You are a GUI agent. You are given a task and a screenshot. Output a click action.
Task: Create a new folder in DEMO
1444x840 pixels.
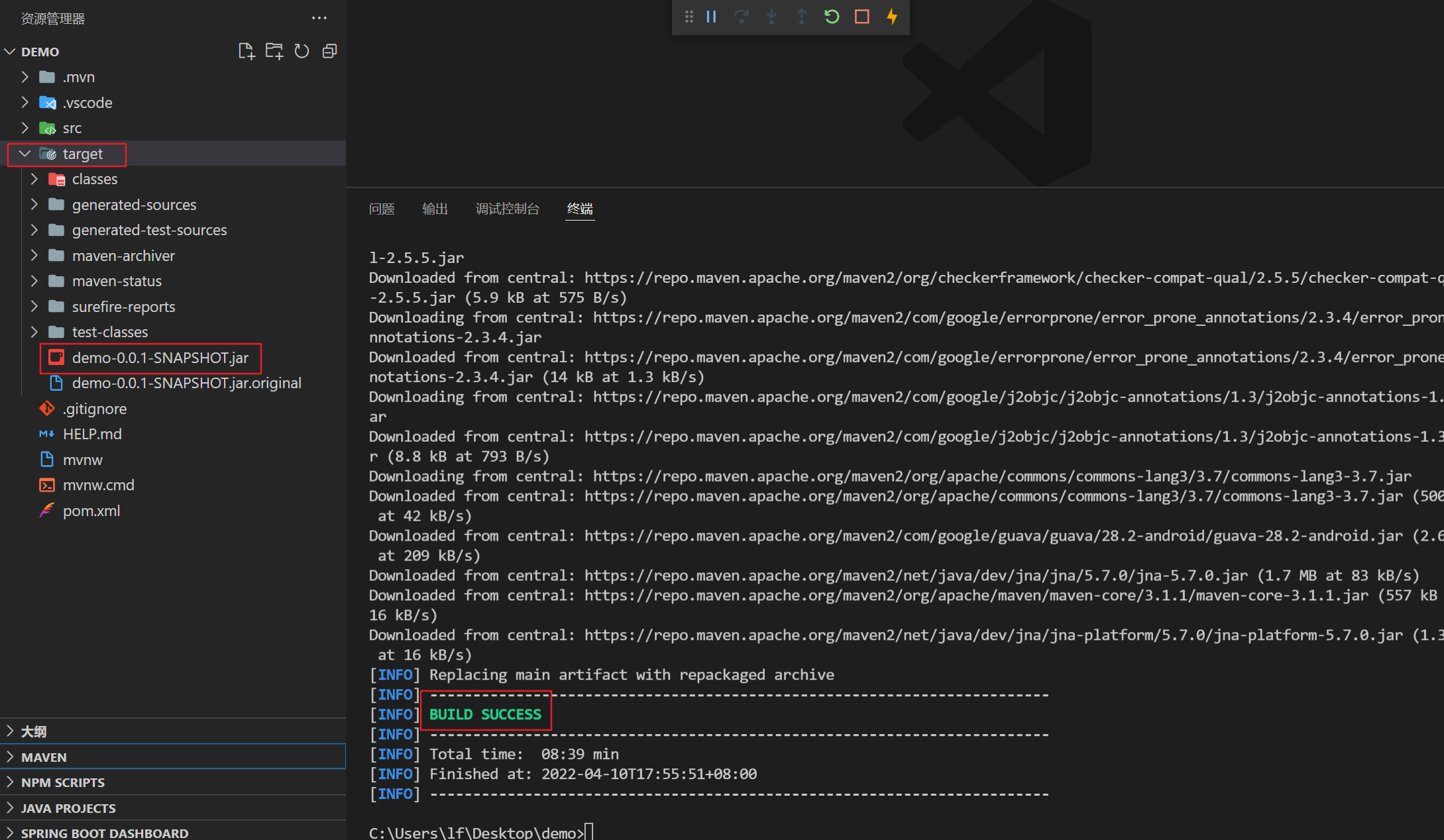(274, 51)
